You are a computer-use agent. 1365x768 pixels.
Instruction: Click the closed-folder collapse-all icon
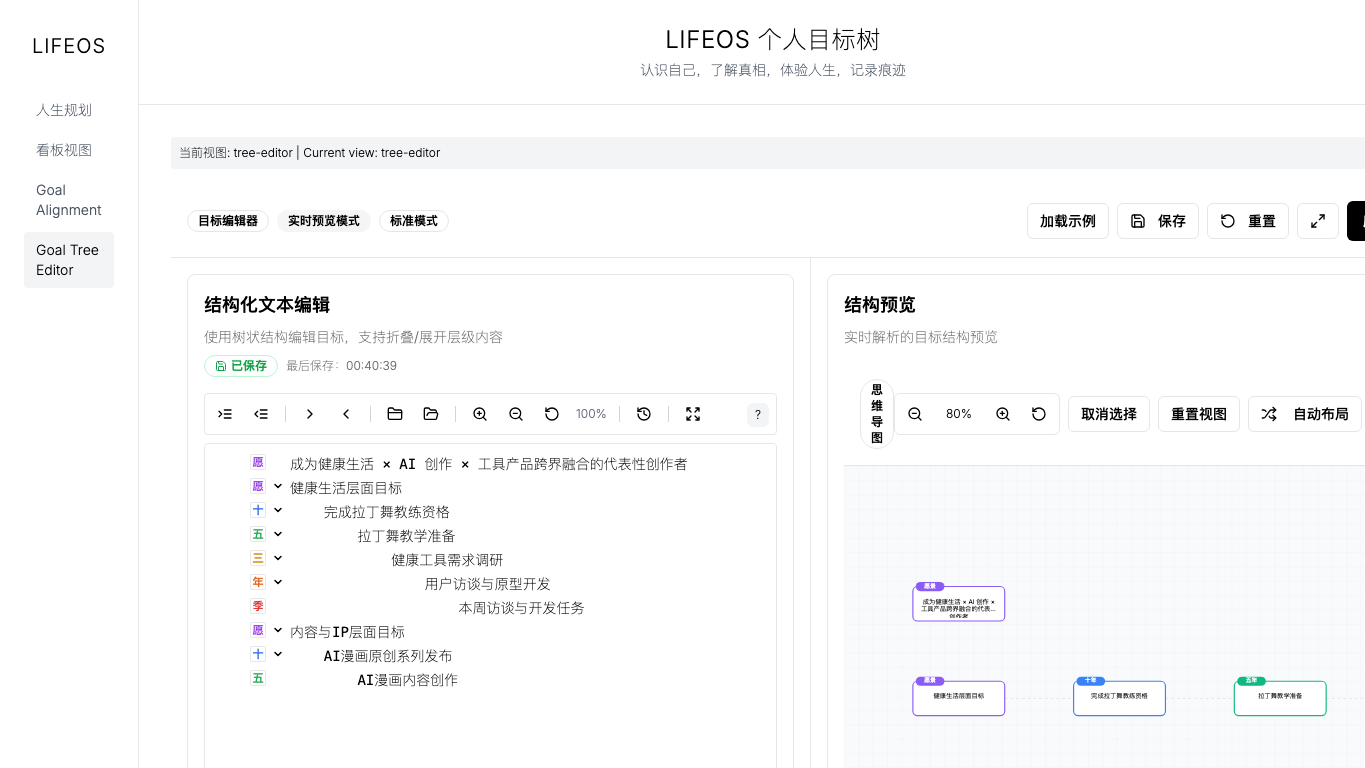coord(394,413)
